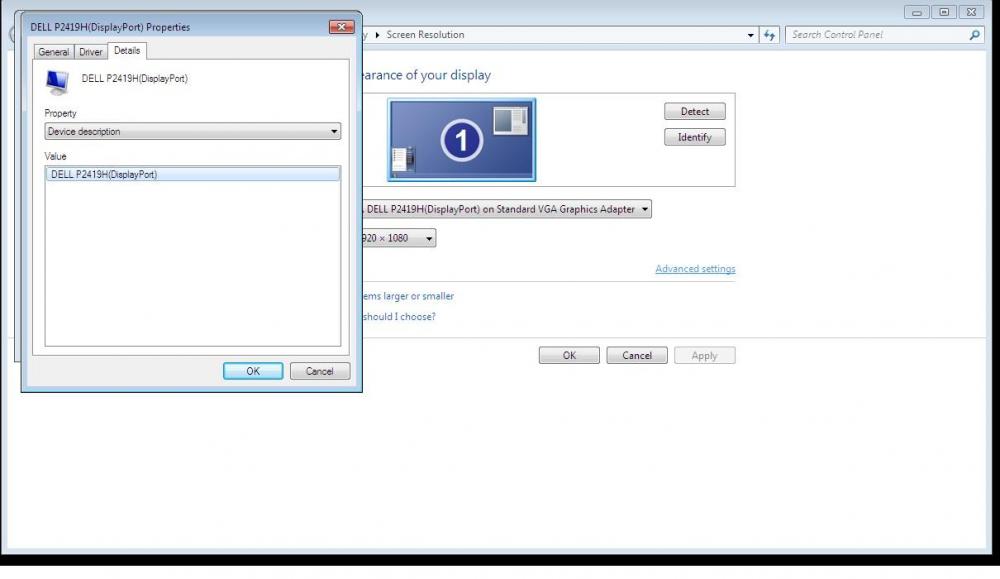The height and width of the screenshot is (579, 1000).
Task: Click the Identify button
Action: [x=694, y=137]
